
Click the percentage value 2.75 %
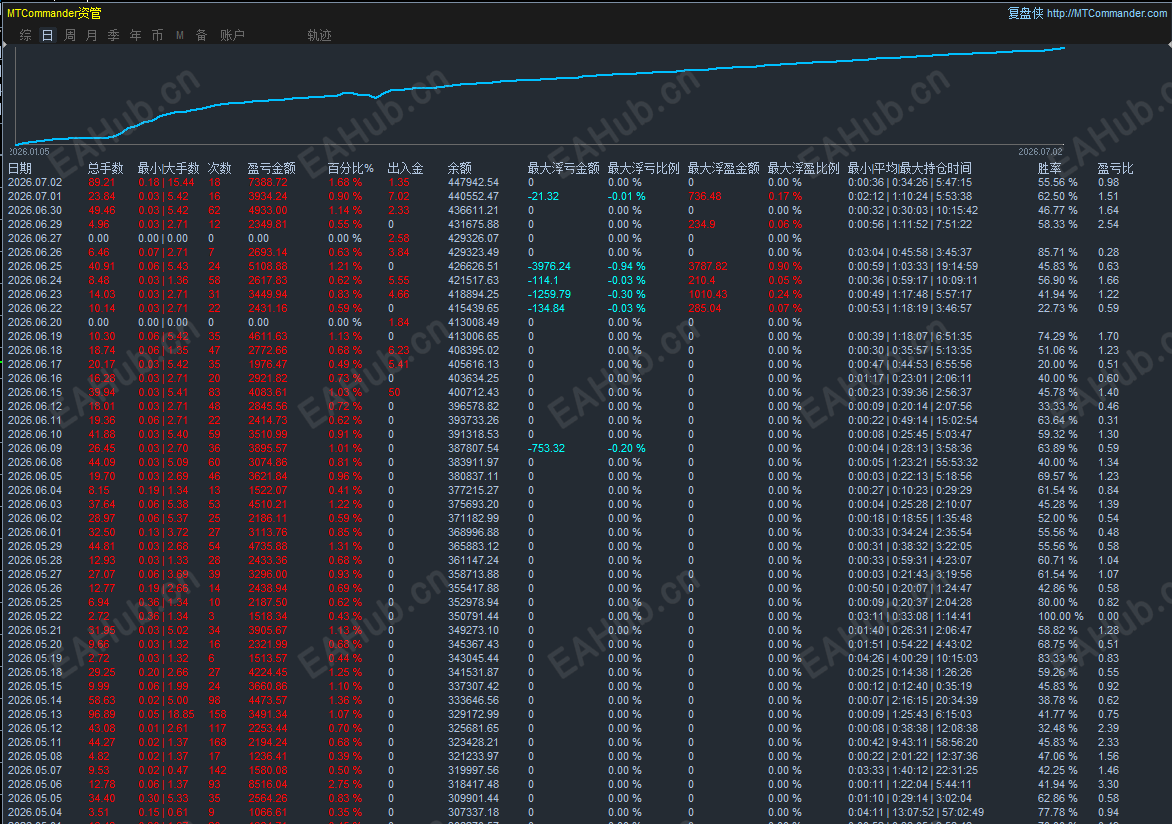pyautogui.click(x=345, y=784)
